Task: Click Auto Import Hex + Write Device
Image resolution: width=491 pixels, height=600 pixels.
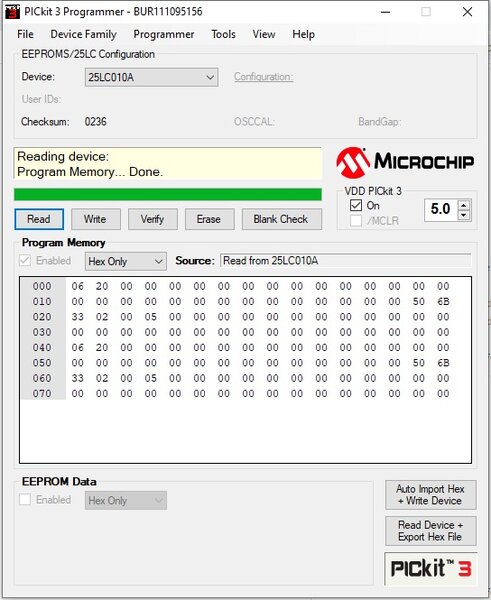Action: coord(431,495)
